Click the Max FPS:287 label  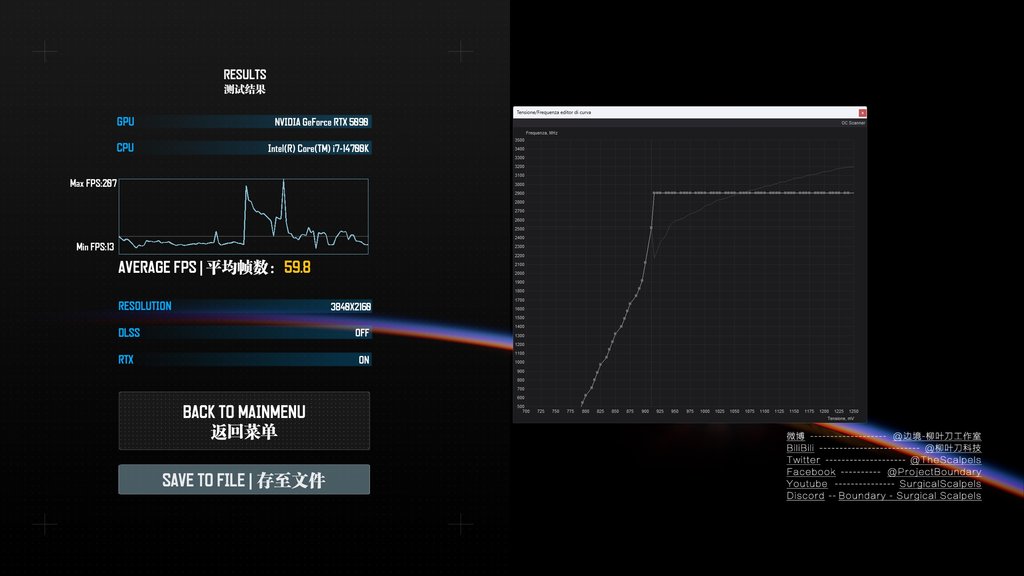(x=93, y=184)
